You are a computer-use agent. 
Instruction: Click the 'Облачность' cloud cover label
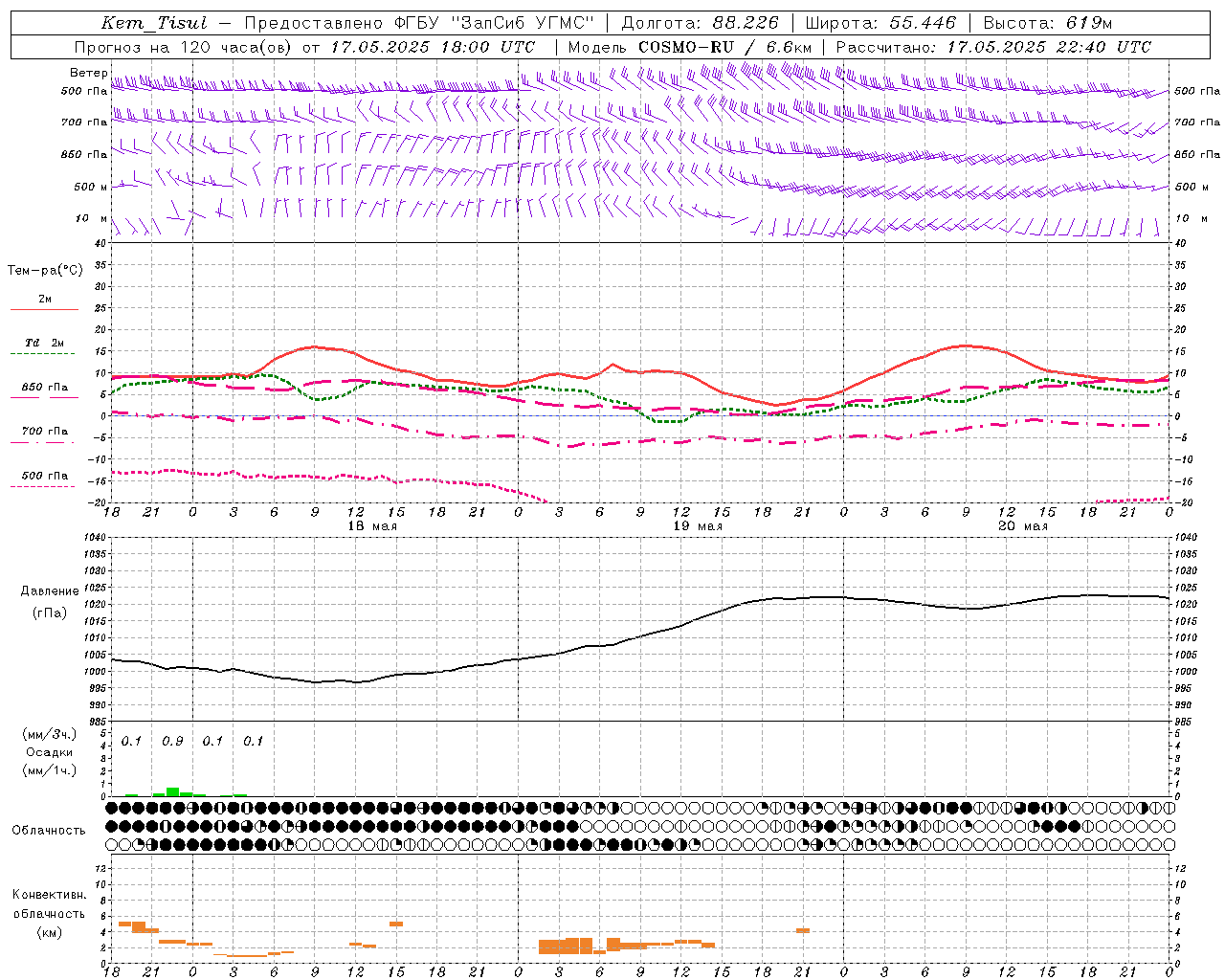pos(49,830)
